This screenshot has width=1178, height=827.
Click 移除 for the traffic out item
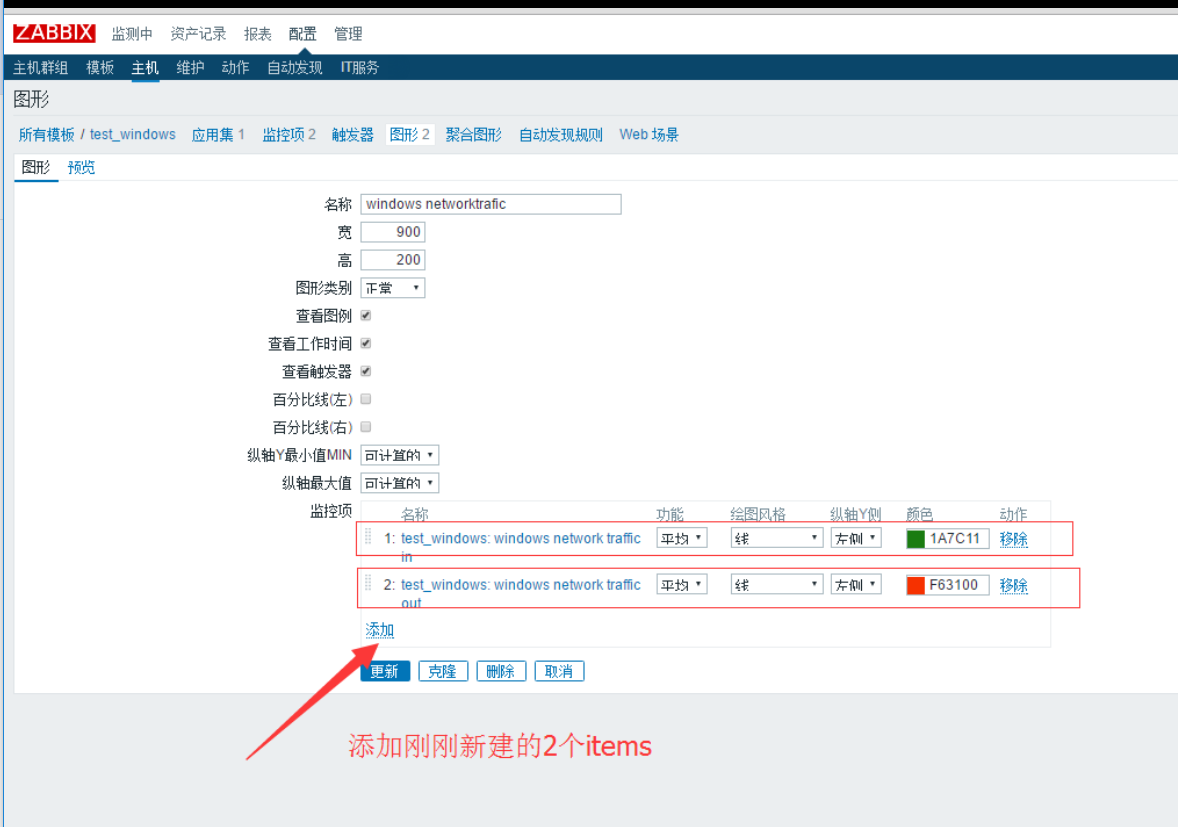[1013, 585]
